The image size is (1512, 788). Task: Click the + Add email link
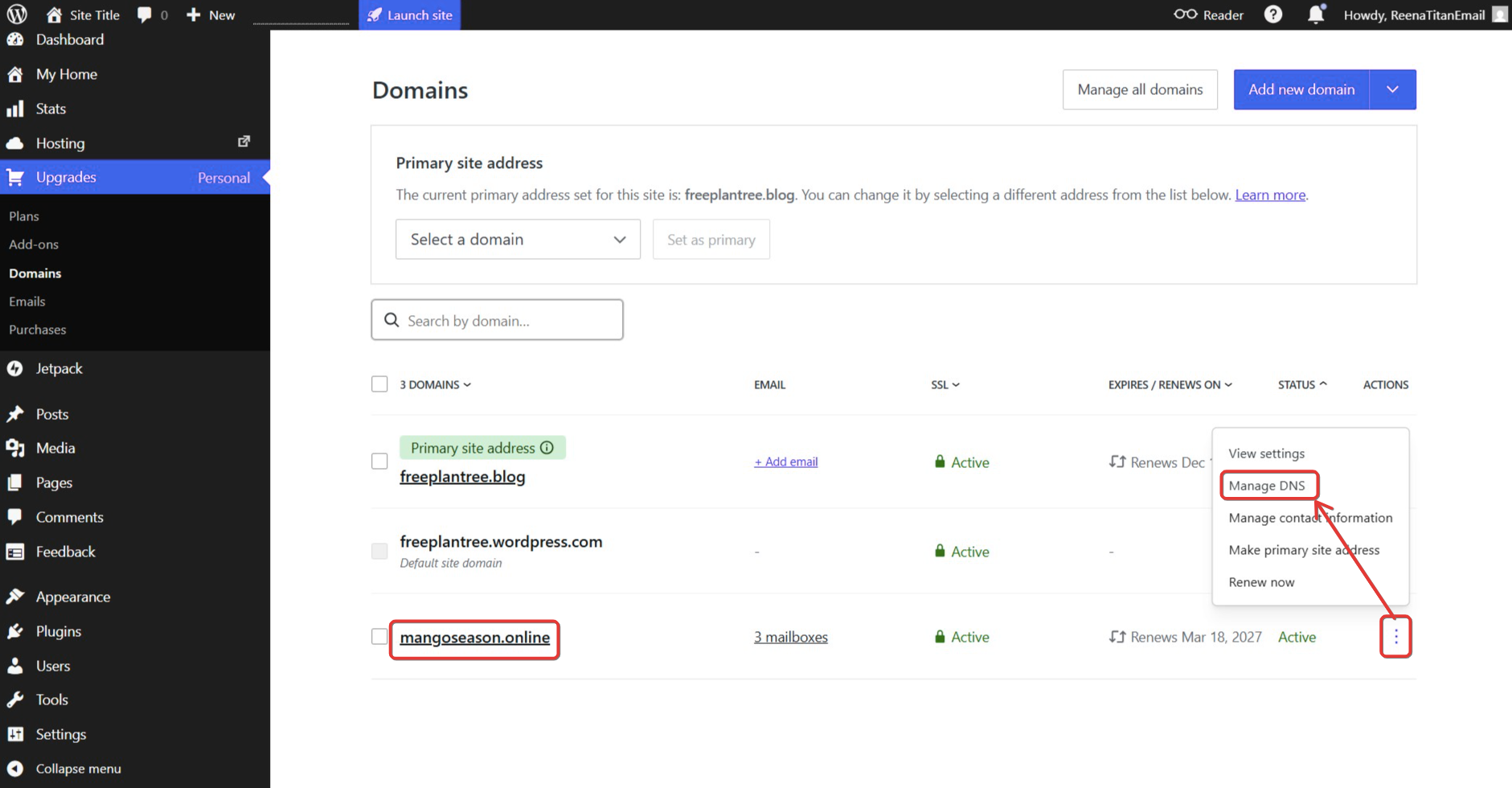[x=786, y=462]
